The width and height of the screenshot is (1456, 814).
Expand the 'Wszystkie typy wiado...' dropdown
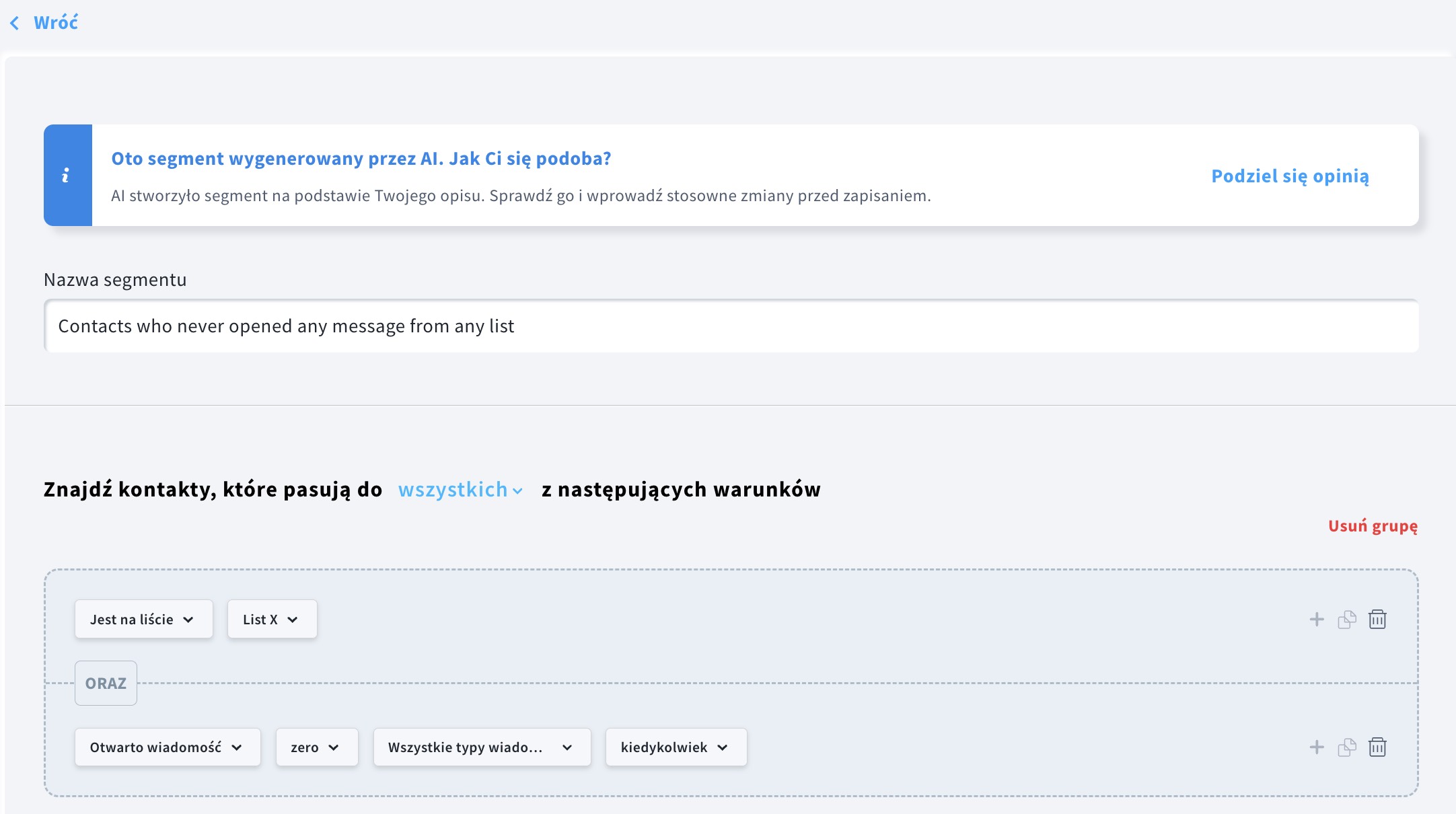click(x=481, y=747)
